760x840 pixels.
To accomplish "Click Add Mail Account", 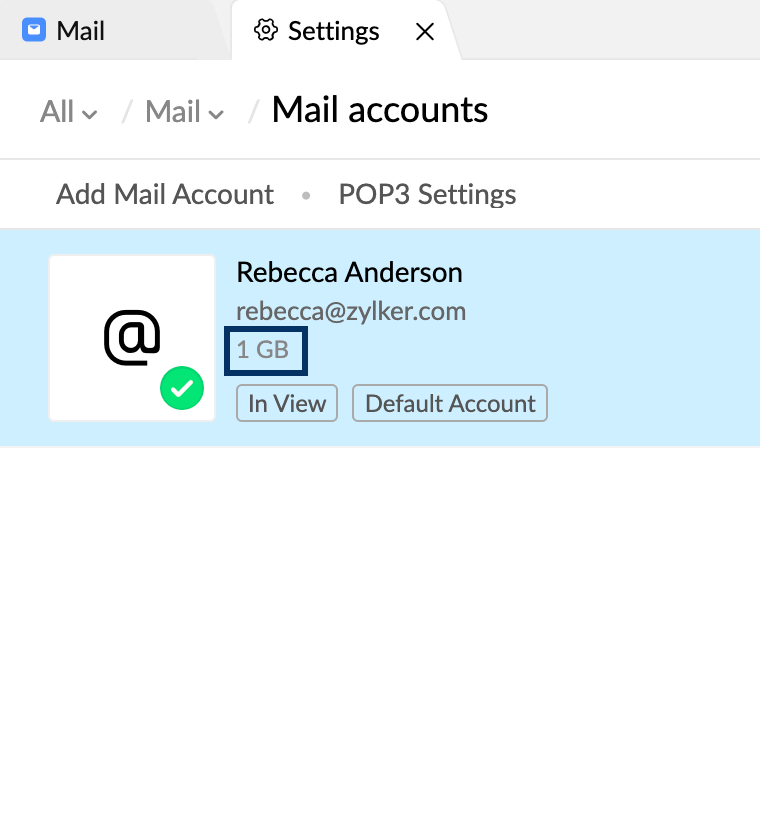I will 165,194.
